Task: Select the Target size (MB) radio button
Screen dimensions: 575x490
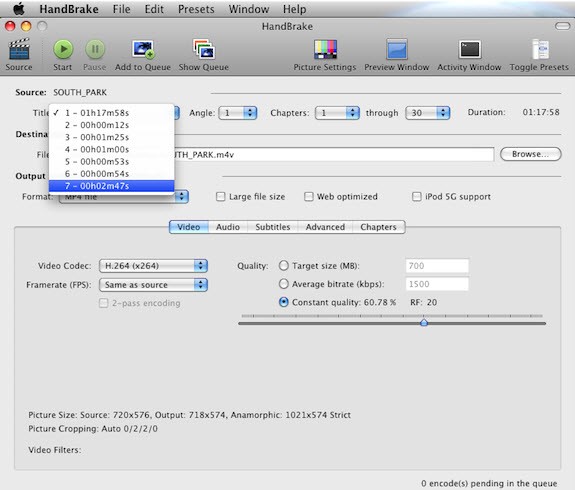Action: (283, 266)
